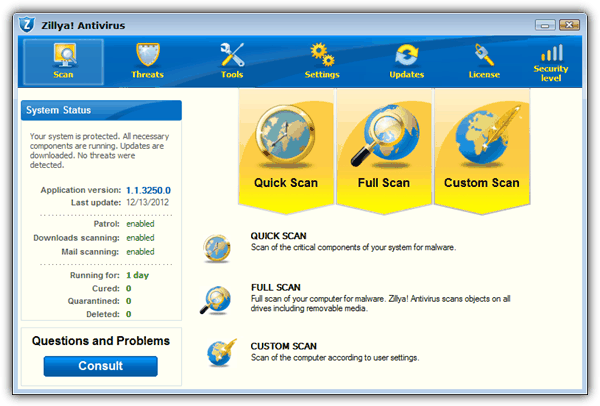Image resolution: width=600 pixels, height=406 pixels.
Task: Click the Consult button
Action: 101,366
